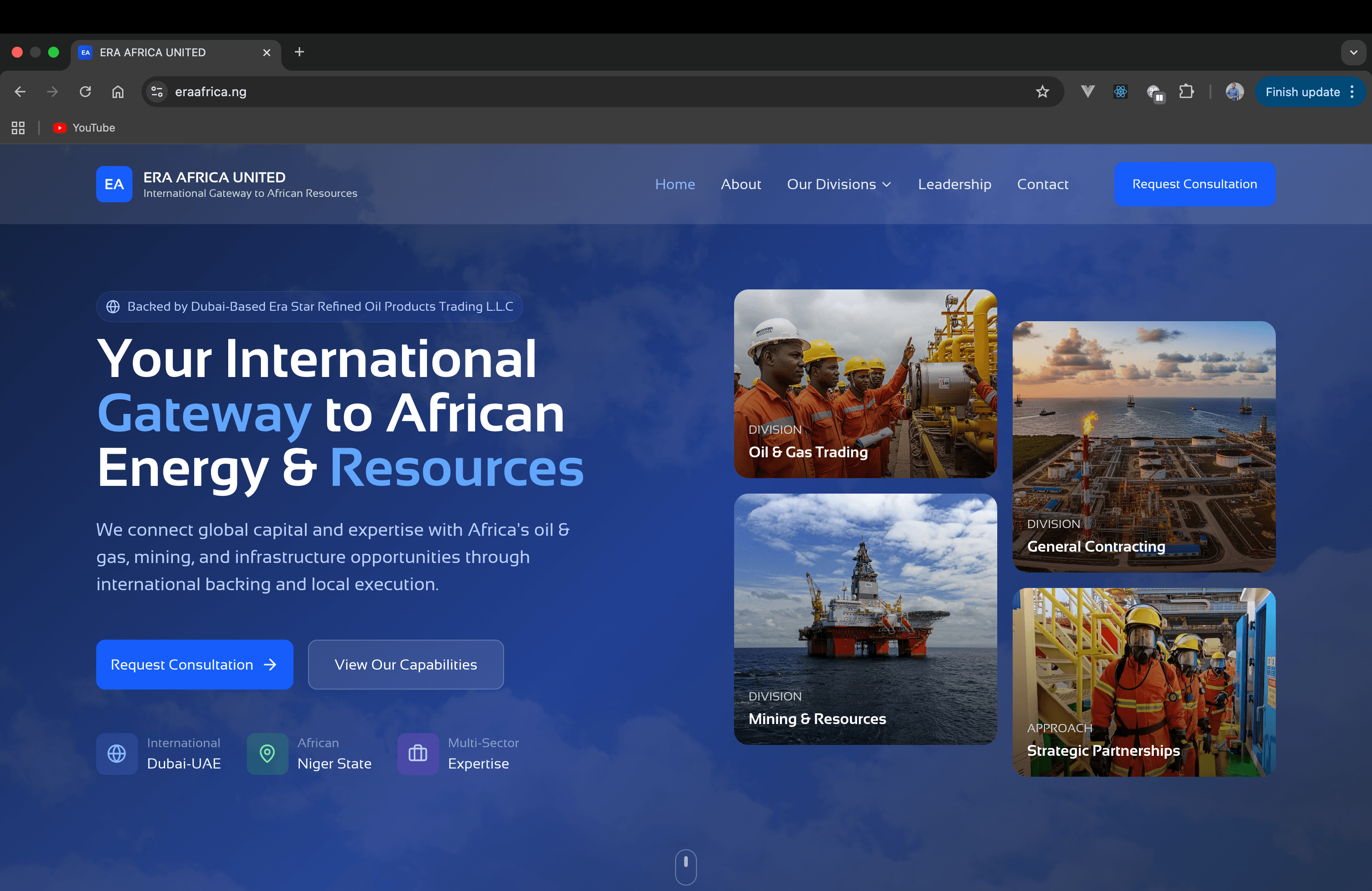1372x891 pixels.
Task: Click the Request Consultation button
Action: [1195, 184]
